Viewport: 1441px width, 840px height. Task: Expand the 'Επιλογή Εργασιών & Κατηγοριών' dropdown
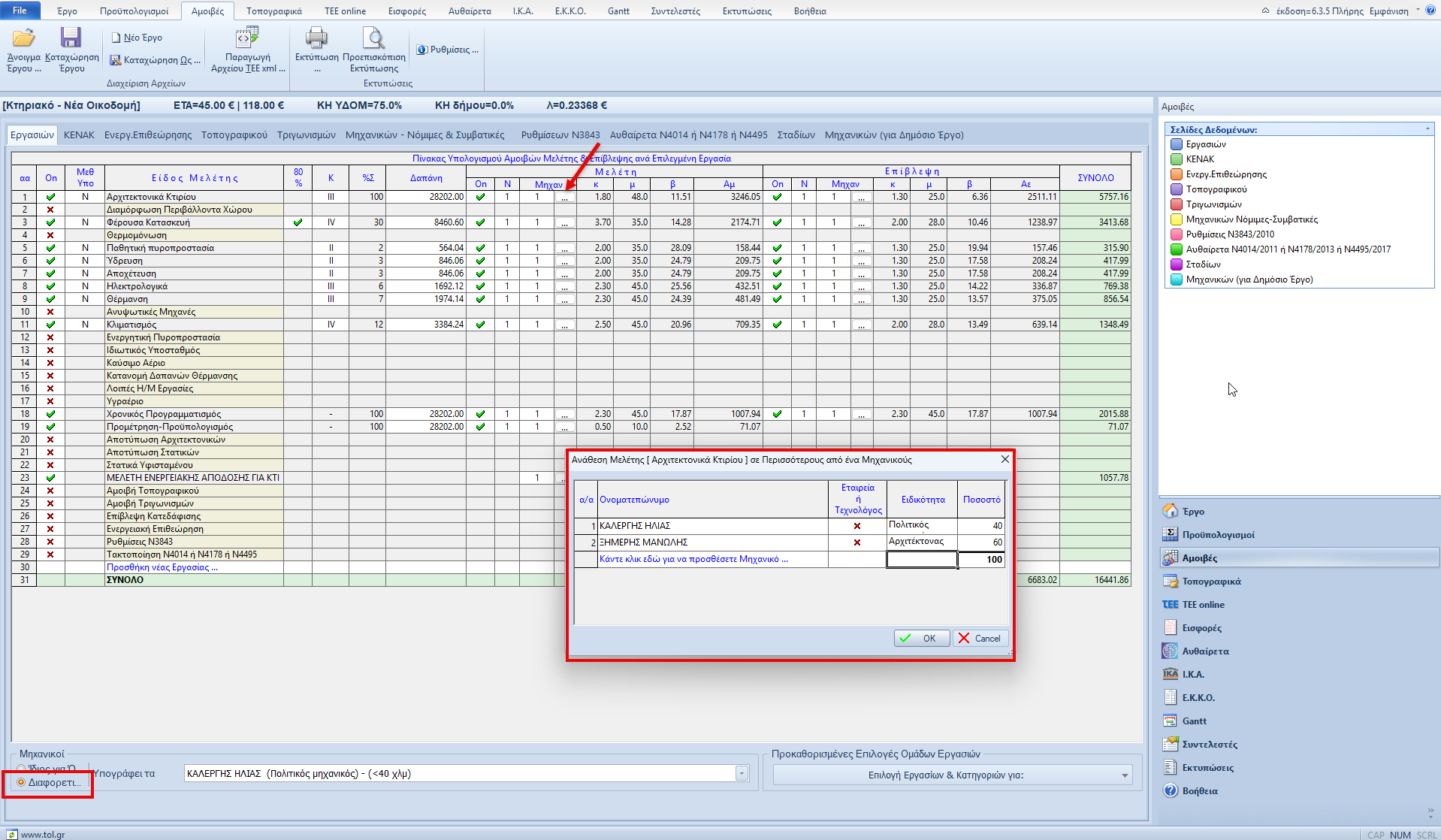(1125, 775)
